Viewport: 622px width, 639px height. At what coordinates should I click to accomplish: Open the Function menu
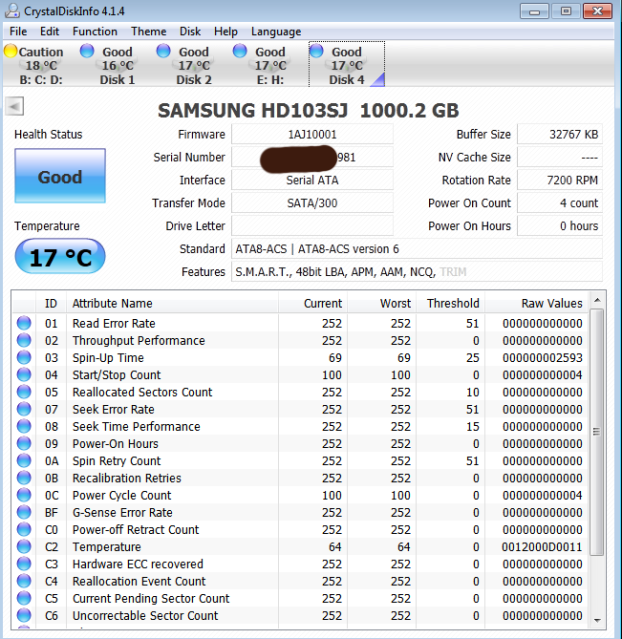click(x=95, y=31)
